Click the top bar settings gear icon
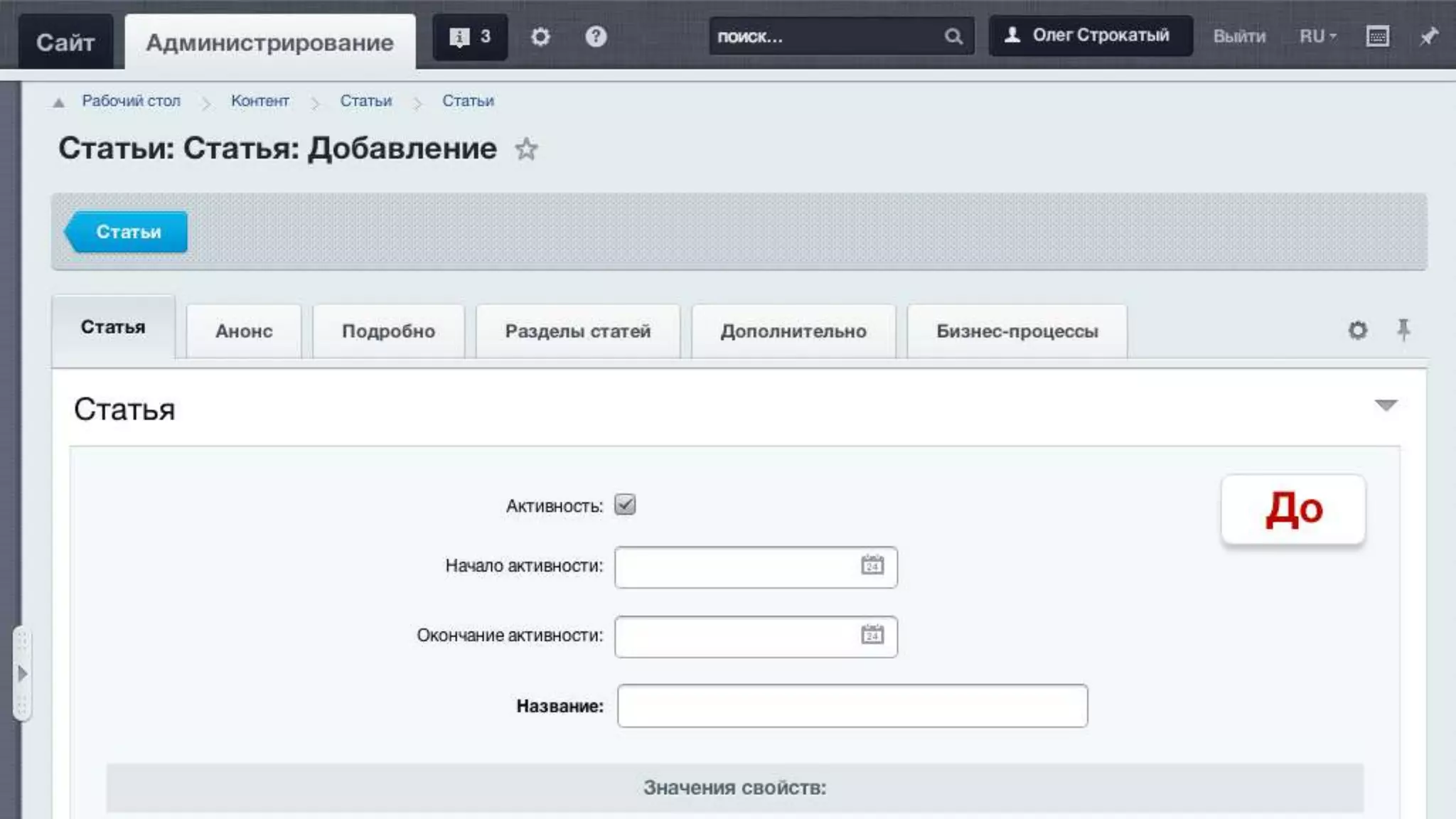This screenshot has height=819, width=1456. (x=540, y=37)
